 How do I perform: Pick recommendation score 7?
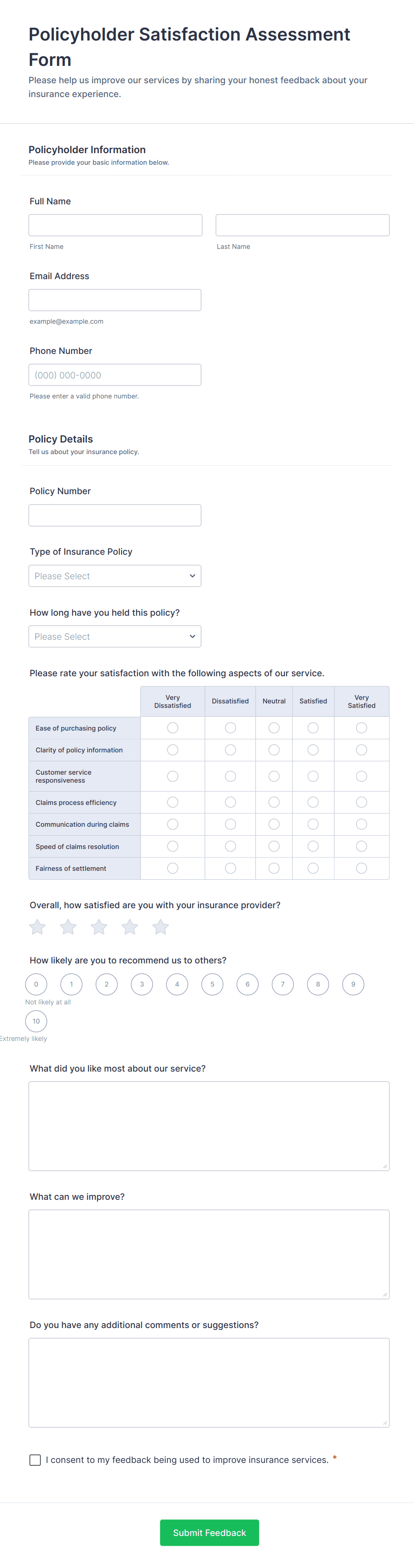(283, 984)
